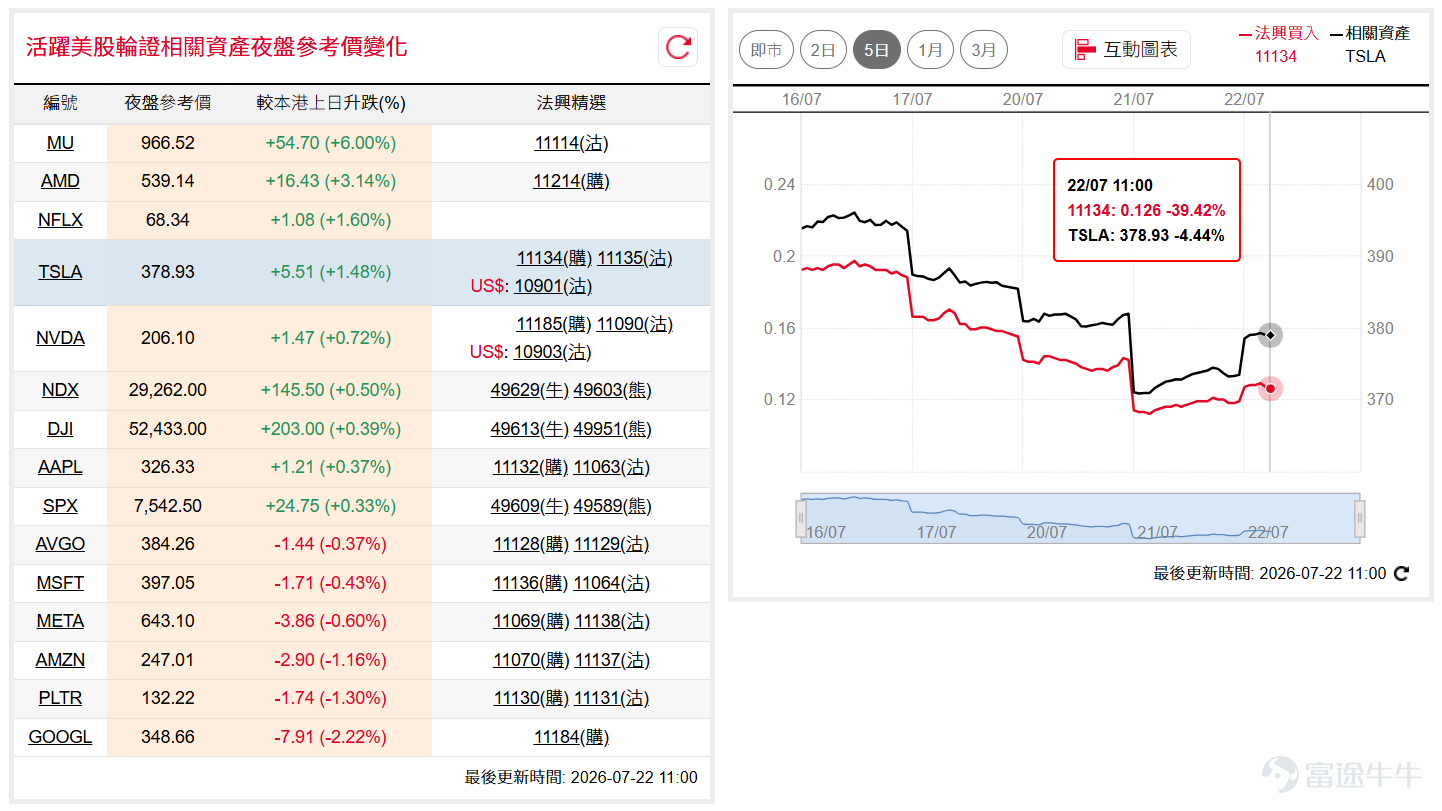Switch chart to 即市 intraday view
The height and width of the screenshot is (811, 1442).
tap(766, 49)
